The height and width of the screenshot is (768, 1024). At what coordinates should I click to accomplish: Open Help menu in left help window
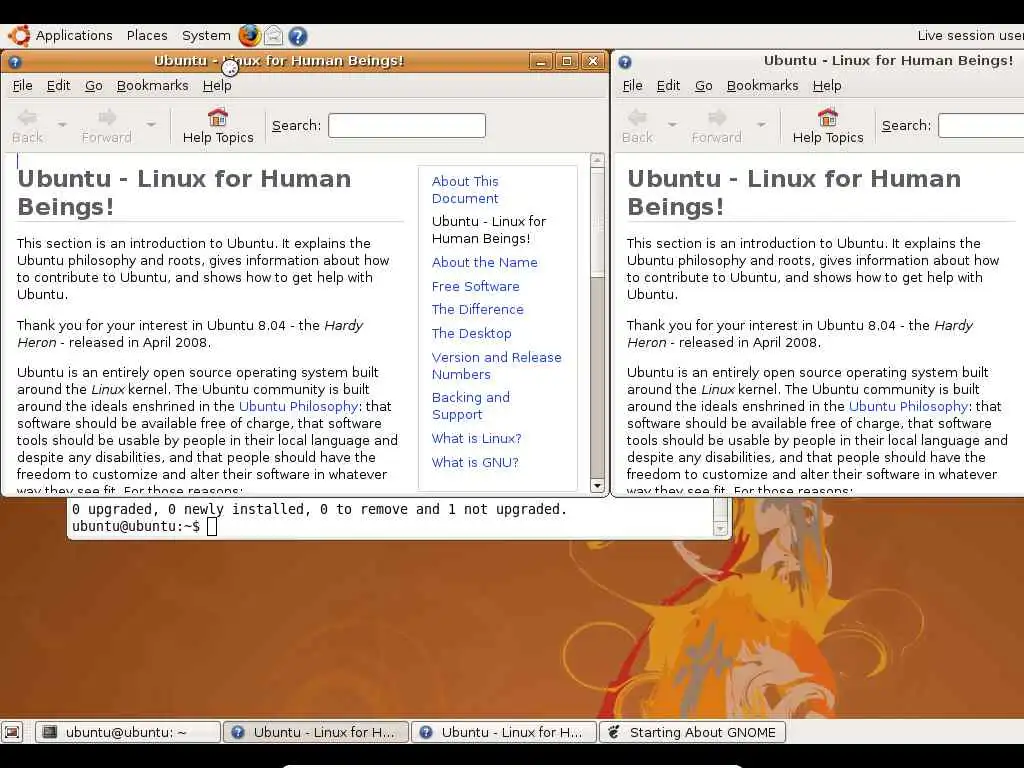[x=217, y=86]
